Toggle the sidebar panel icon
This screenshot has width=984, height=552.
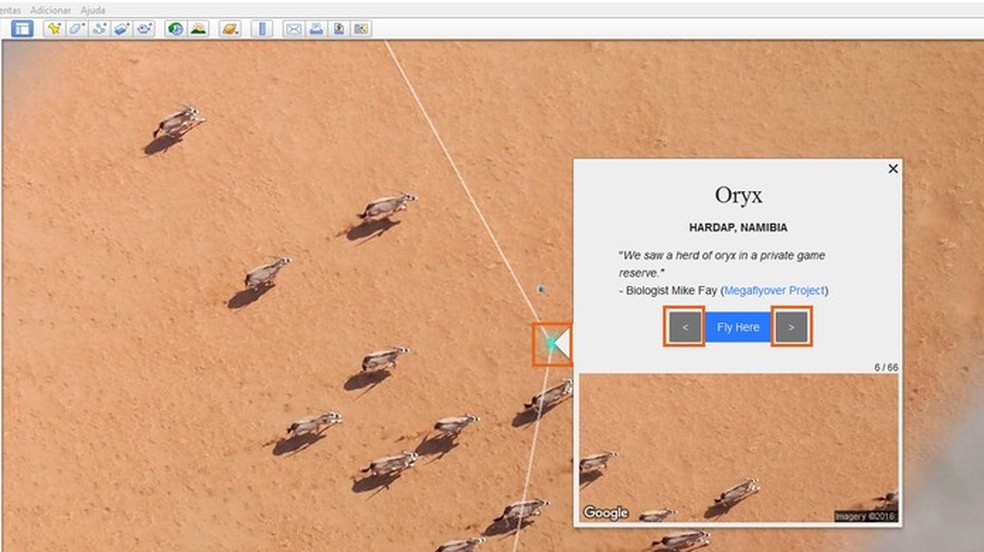point(22,29)
